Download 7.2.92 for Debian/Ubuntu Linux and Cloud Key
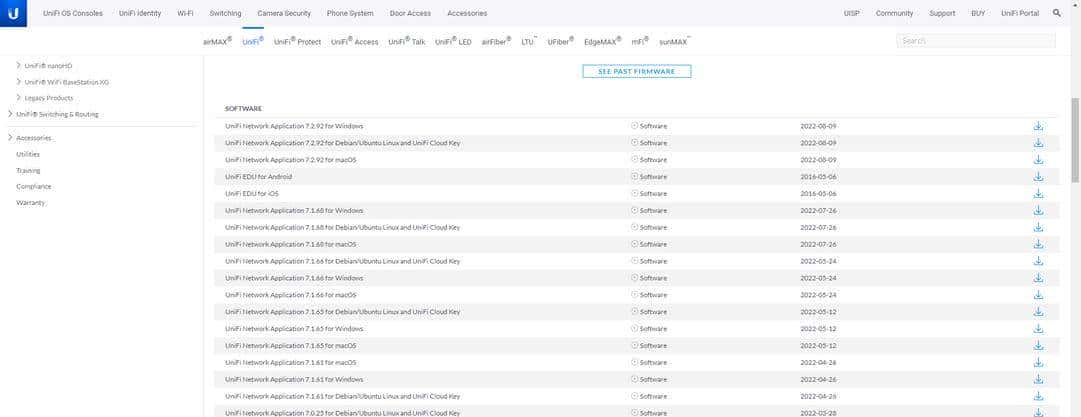Image resolution: width=1081 pixels, height=417 pixels. pyautogui.click(x=1038, y=143)
